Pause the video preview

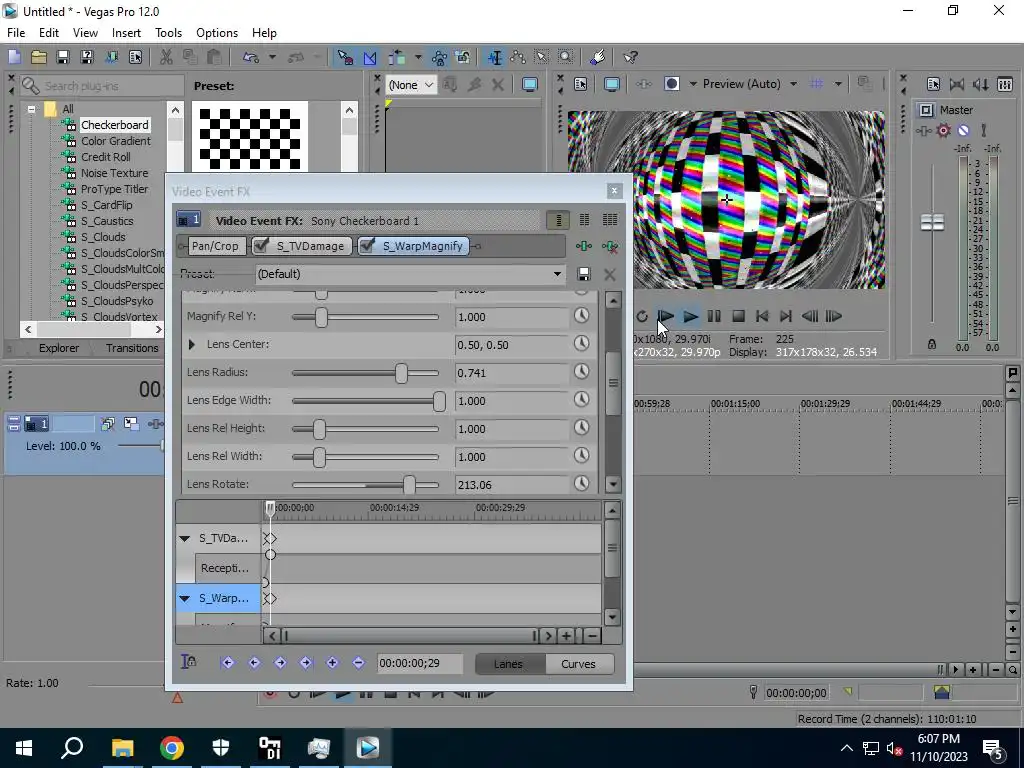(x=714, y=317)
